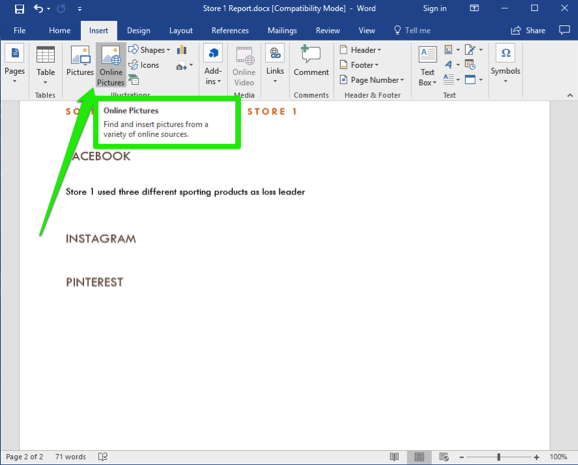Screen dimensions: 578x465
Task: Open the Mailings tab
Action: 282,31
